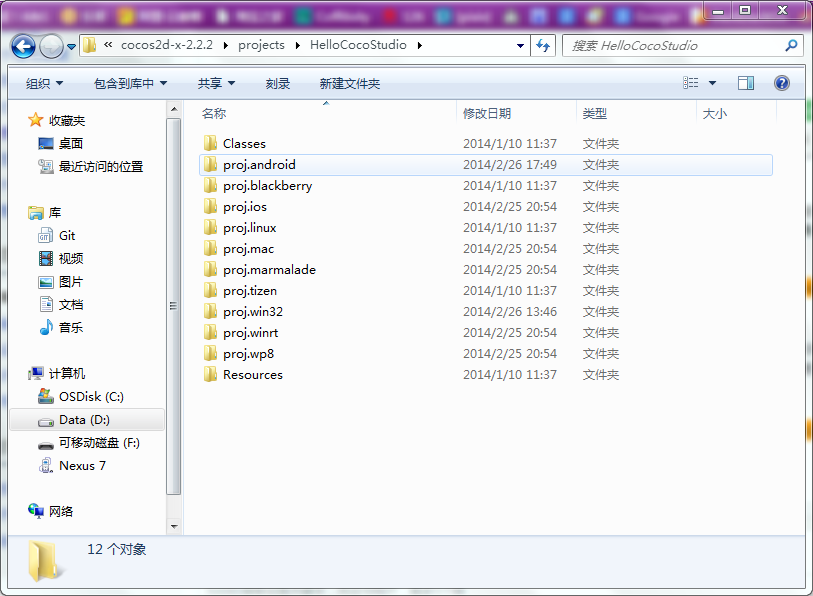
Task: Toggle the preview pane icon
Action: (x=745, y=82)
